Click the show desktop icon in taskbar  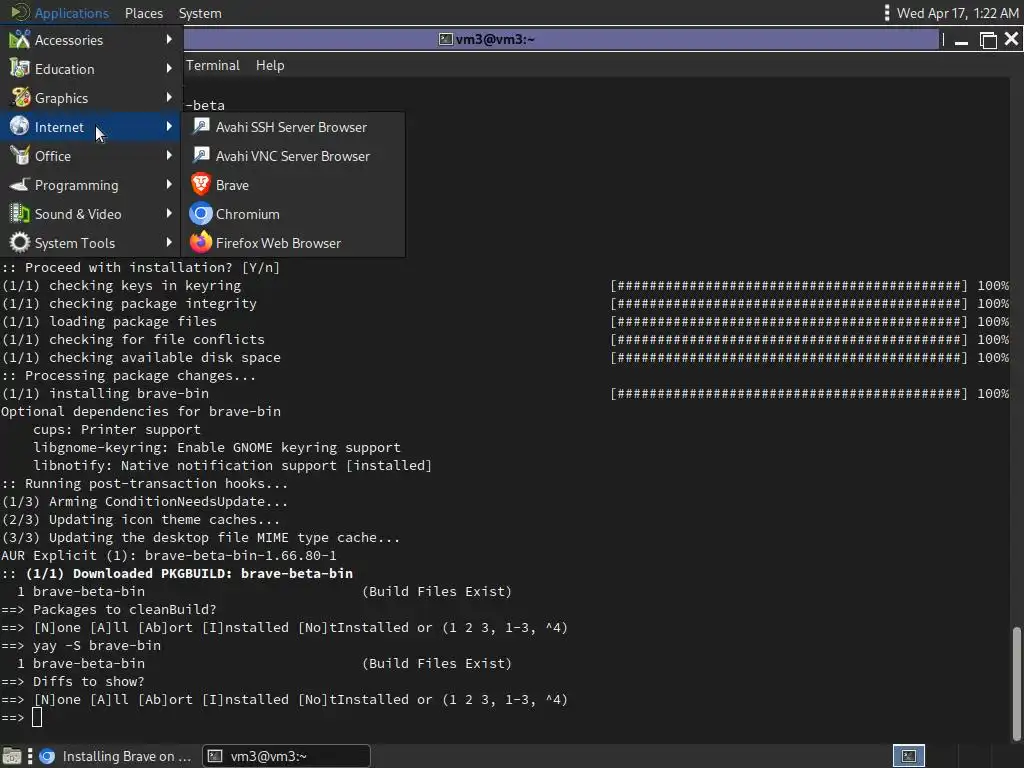click(12, 756)
